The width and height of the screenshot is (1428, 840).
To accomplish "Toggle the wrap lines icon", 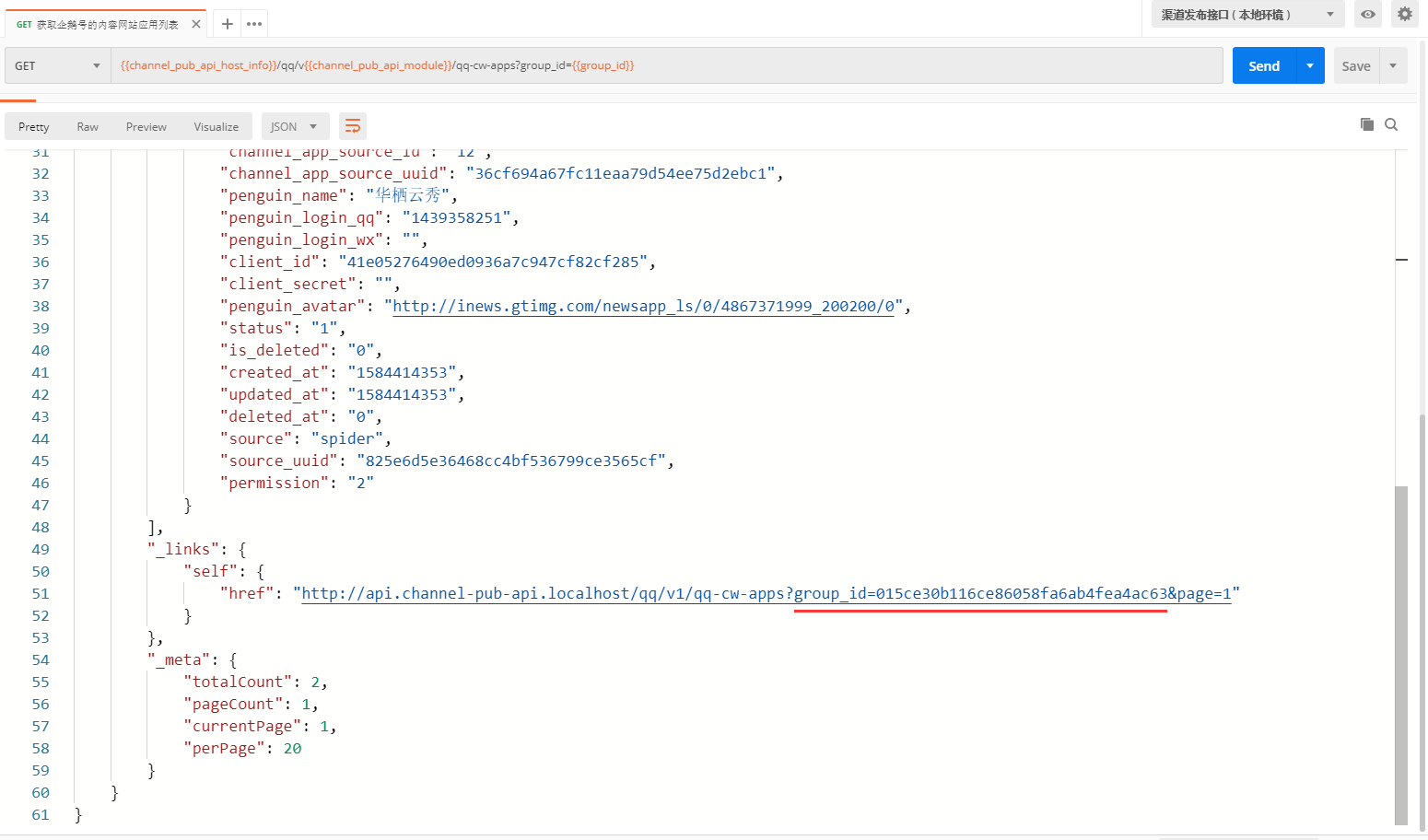I will [353, 126].
